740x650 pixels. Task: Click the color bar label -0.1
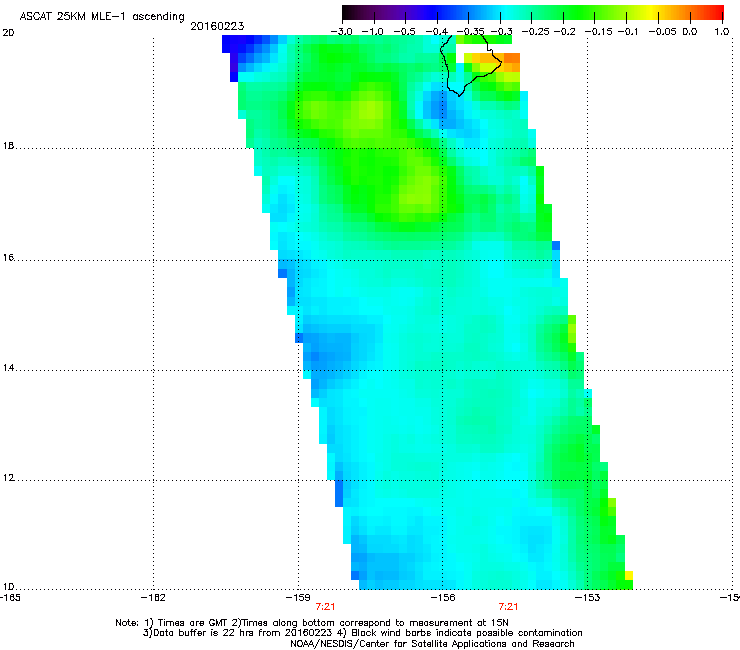[628, 32]
